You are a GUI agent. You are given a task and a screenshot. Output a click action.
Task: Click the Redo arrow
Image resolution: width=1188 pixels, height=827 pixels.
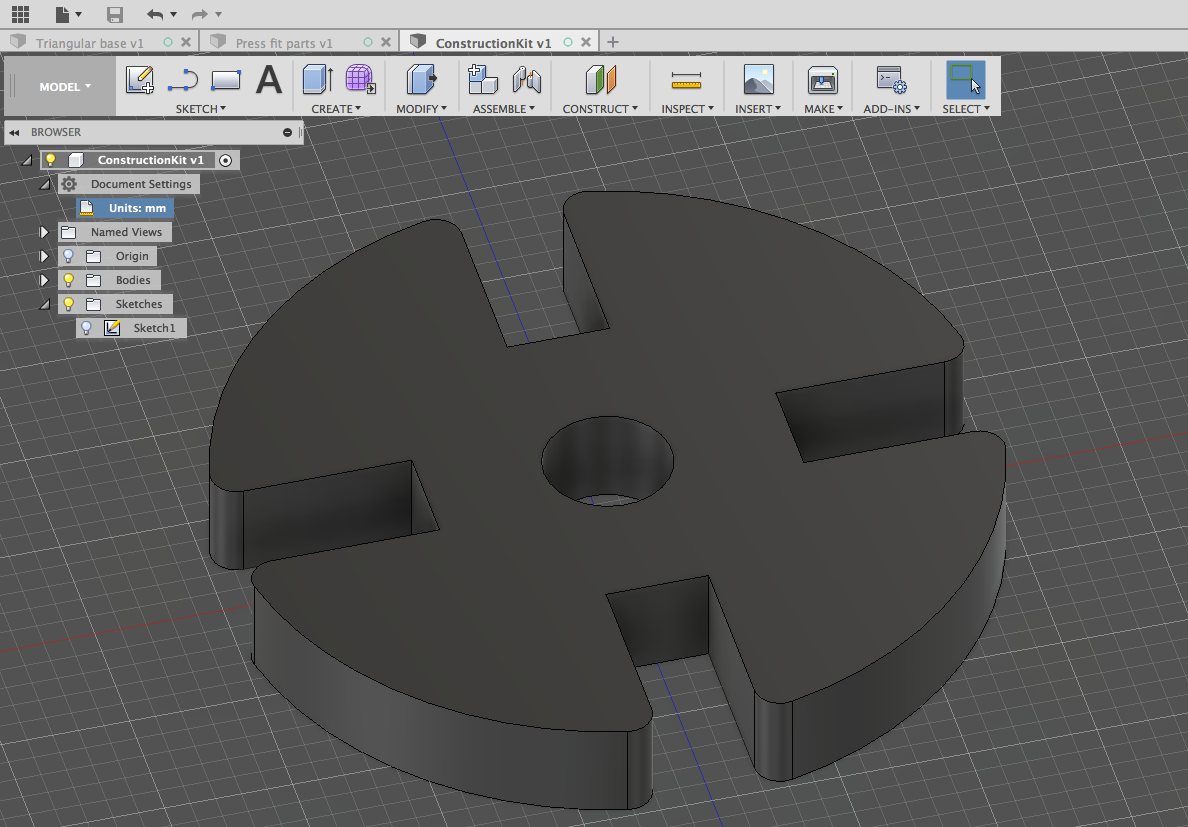tap(199, 14)
